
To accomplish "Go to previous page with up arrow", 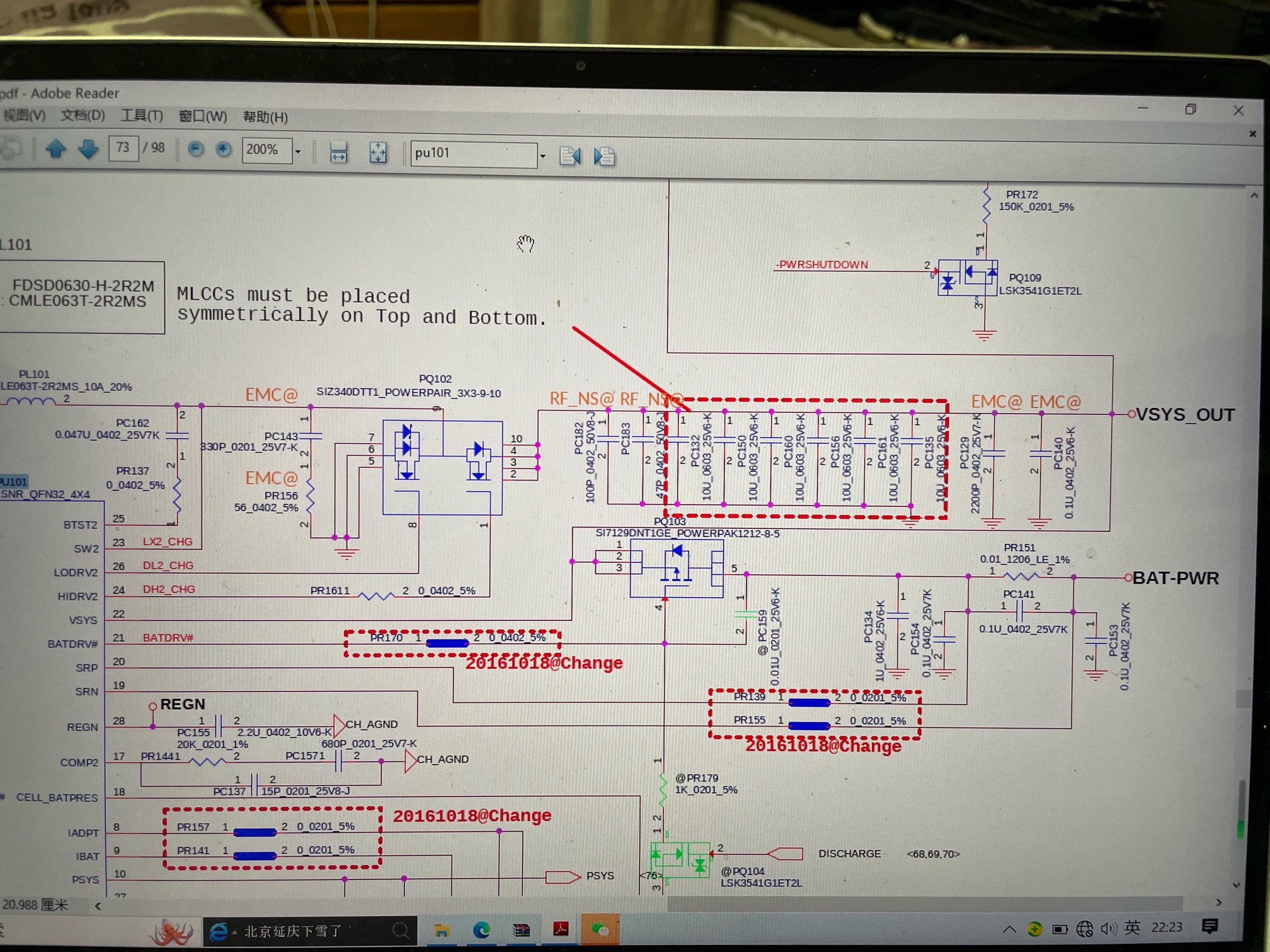I will point(55,149).
